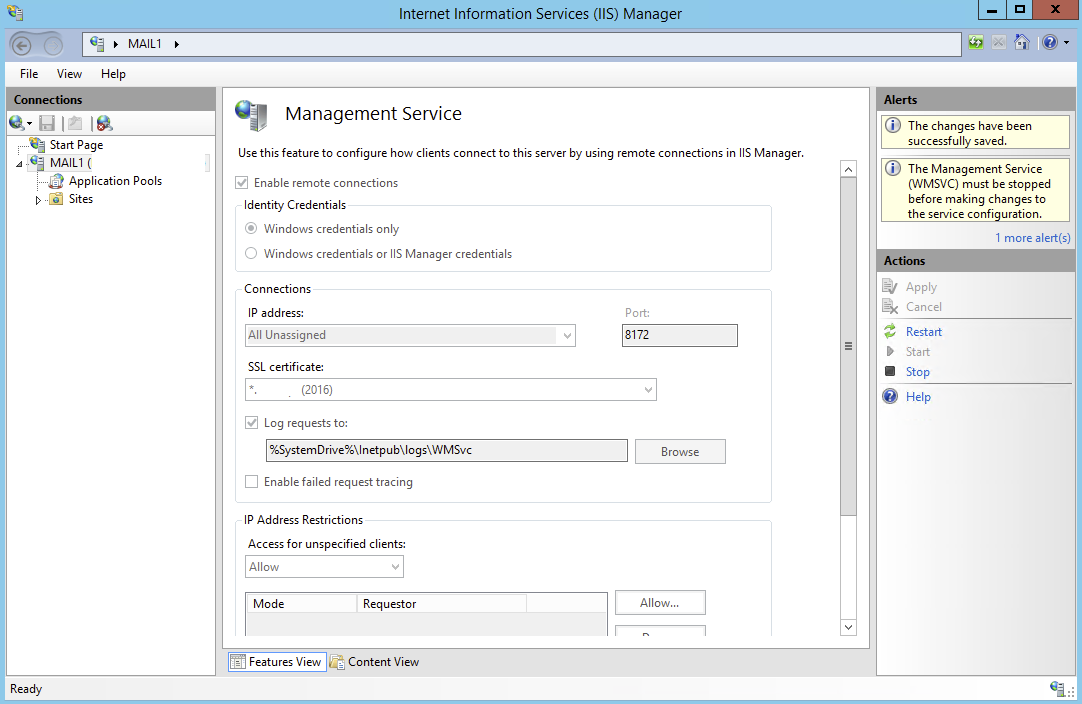Click inside the Port input field
Screen dimensions: 1082x704
(x=679, y=335)
